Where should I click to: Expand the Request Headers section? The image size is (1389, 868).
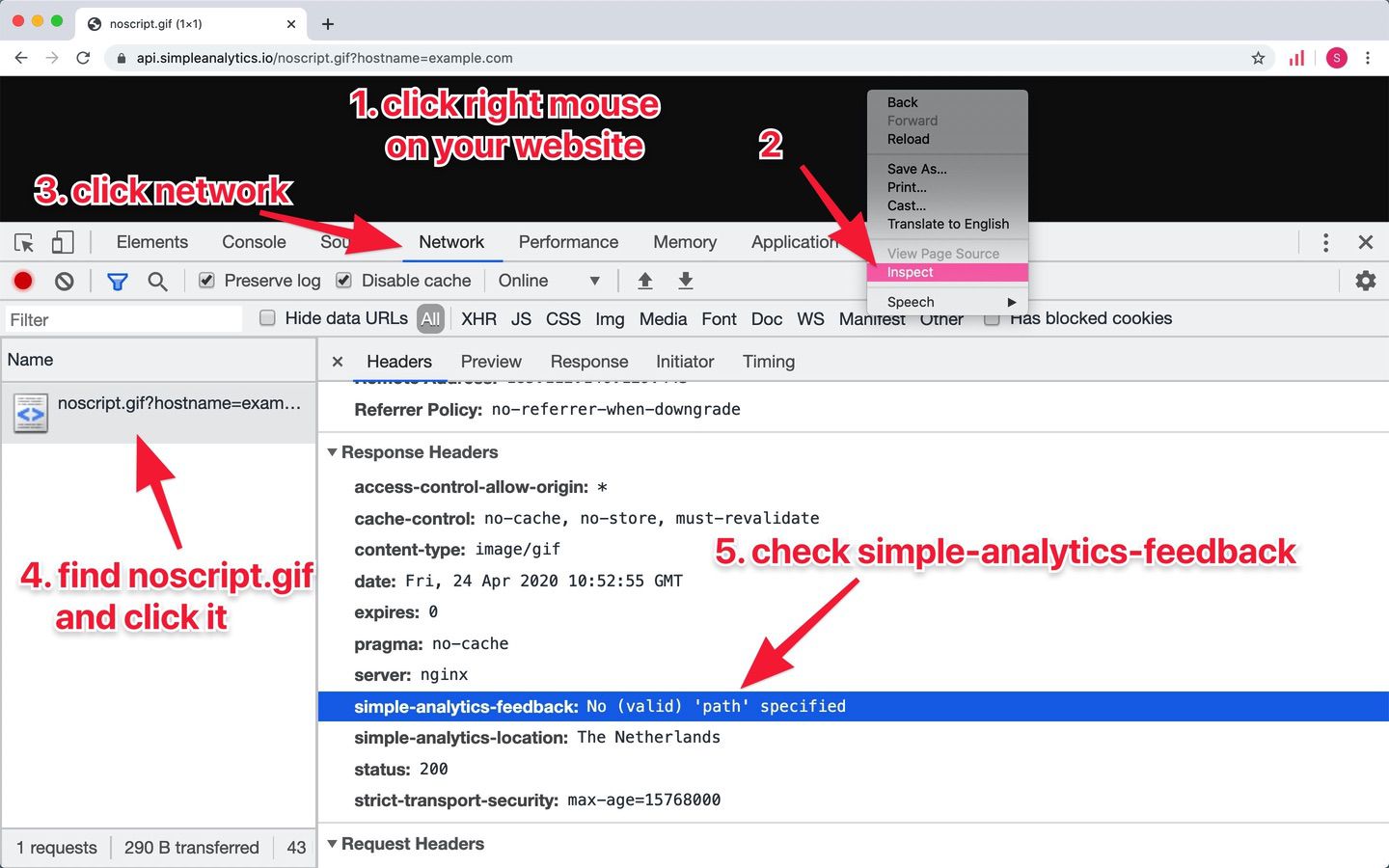(x=332, y=844)
